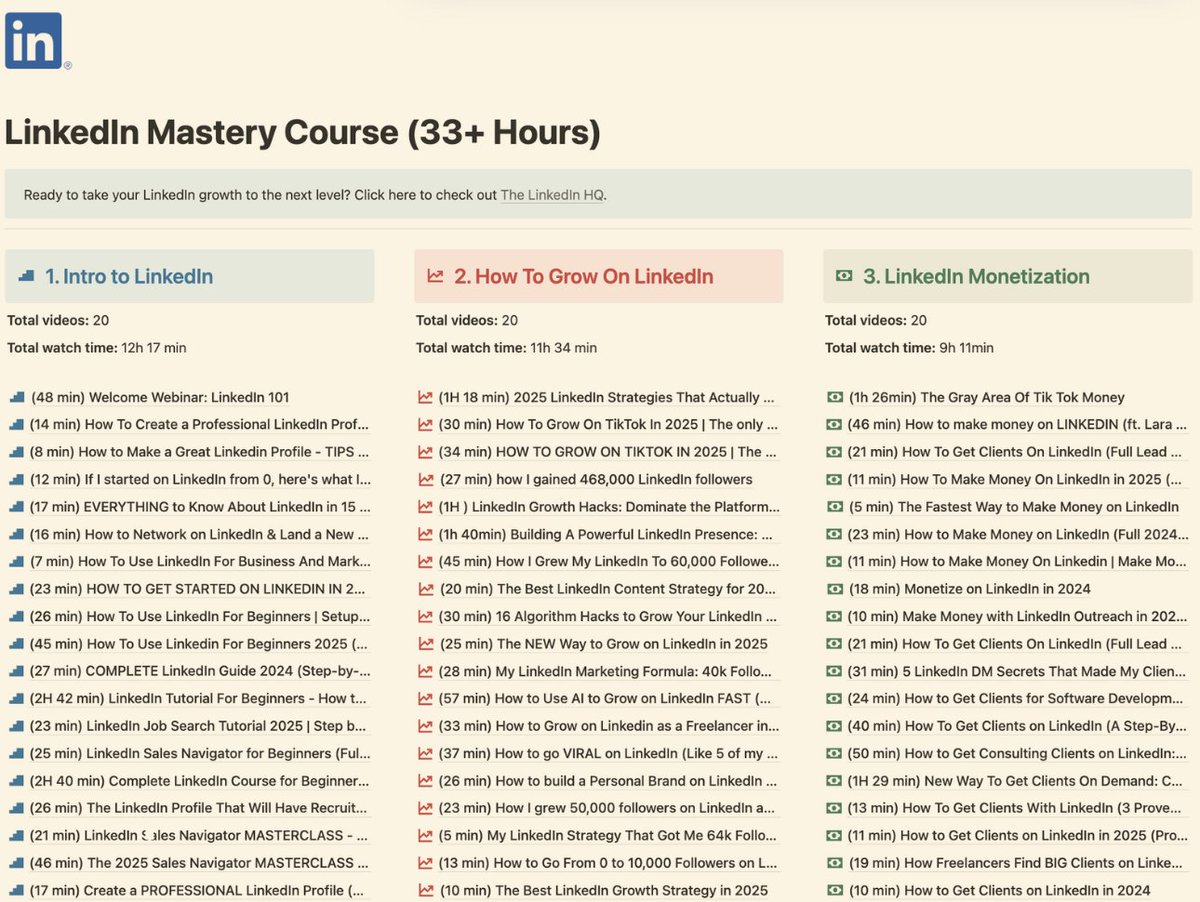Click the chart icon for The NEW Way to Grow on LinkedIn
The width and height of the screenshot is (1200, 902).
pyautogui.click(x=425, y=644)
